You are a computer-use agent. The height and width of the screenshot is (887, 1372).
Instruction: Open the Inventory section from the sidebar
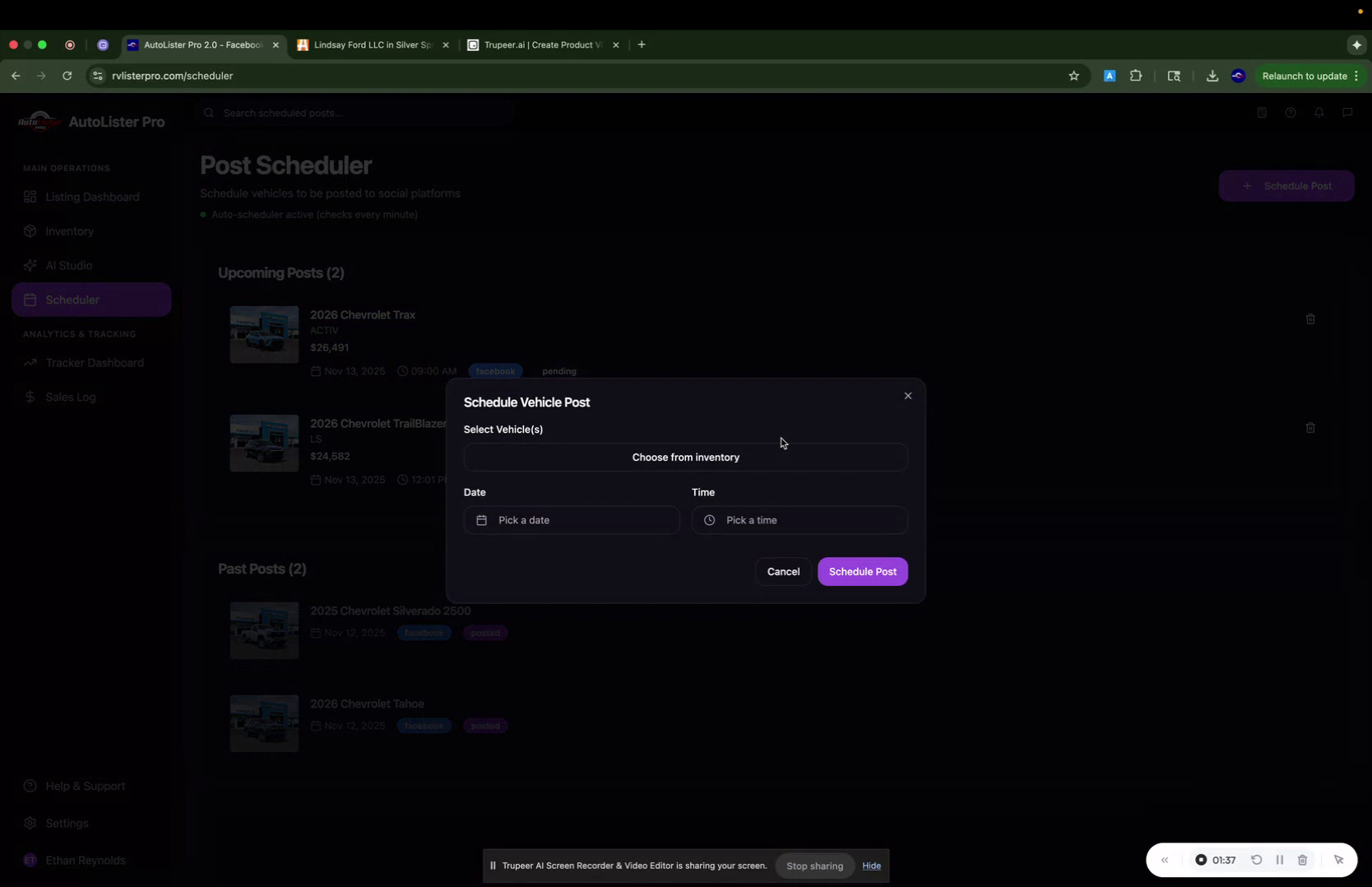[69, 231]
